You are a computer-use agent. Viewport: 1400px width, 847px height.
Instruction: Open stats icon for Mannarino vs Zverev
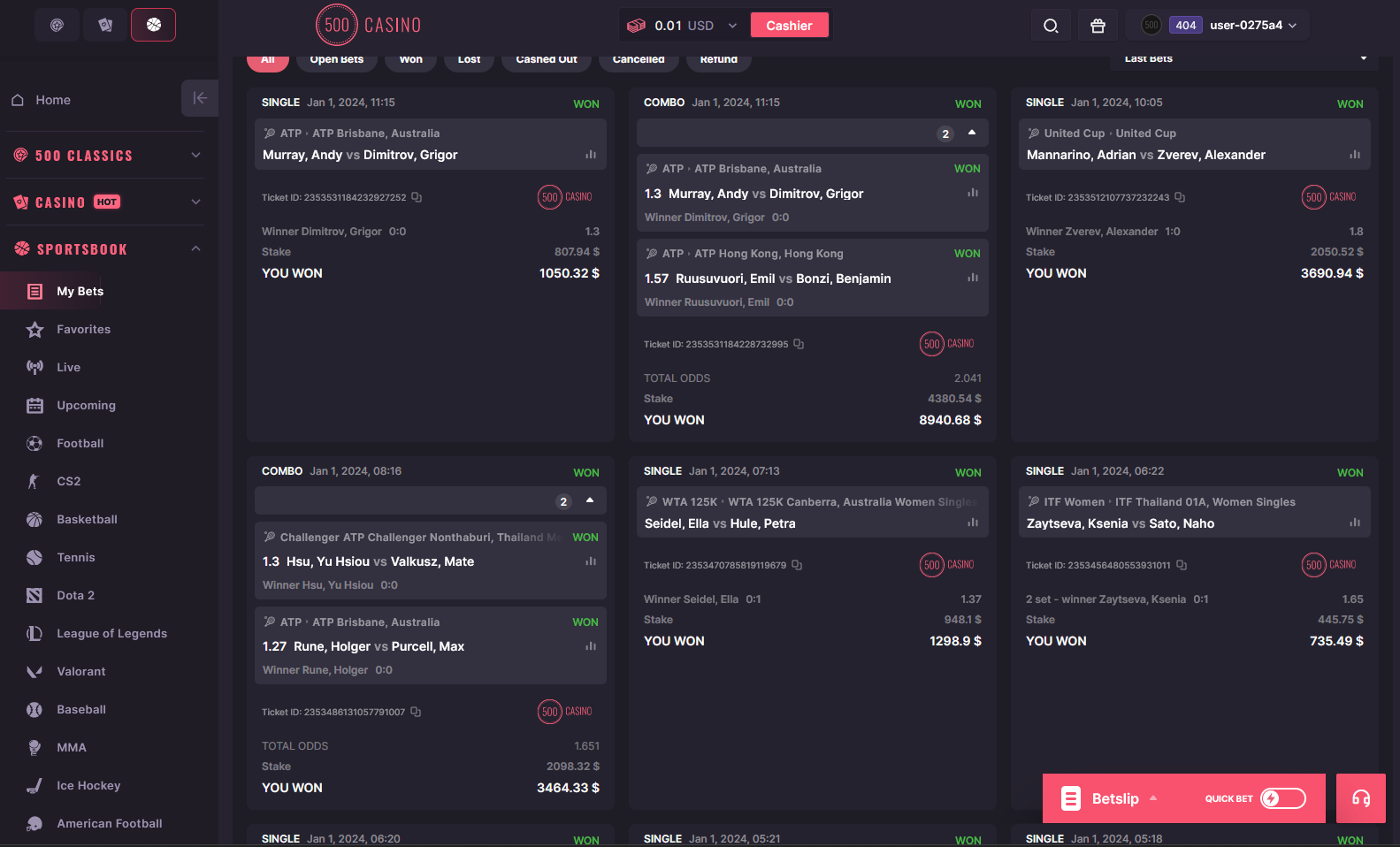coord(1355,155)
